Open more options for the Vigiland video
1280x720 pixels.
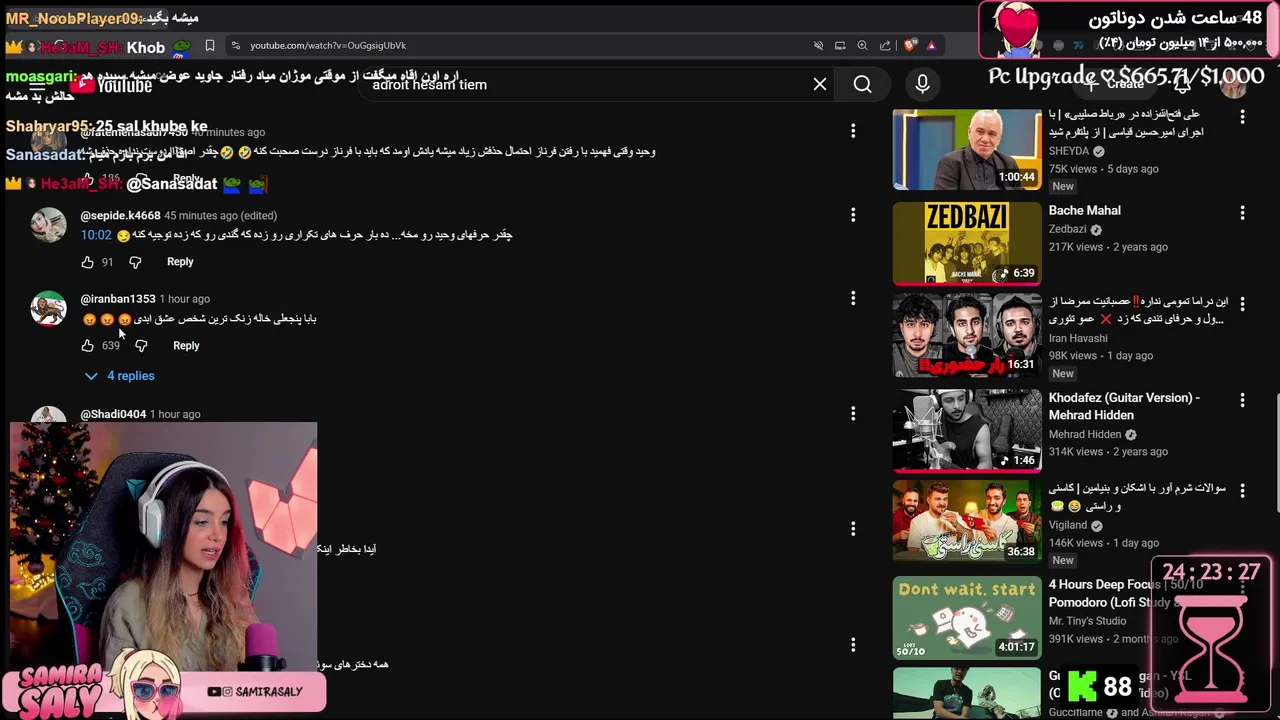point(1242,491)
